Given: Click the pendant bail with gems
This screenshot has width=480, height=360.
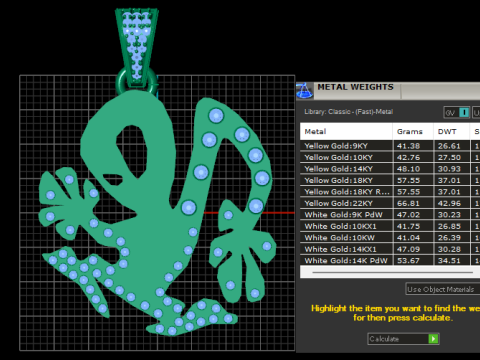Looking at the screenshot, I should (137, 47).
